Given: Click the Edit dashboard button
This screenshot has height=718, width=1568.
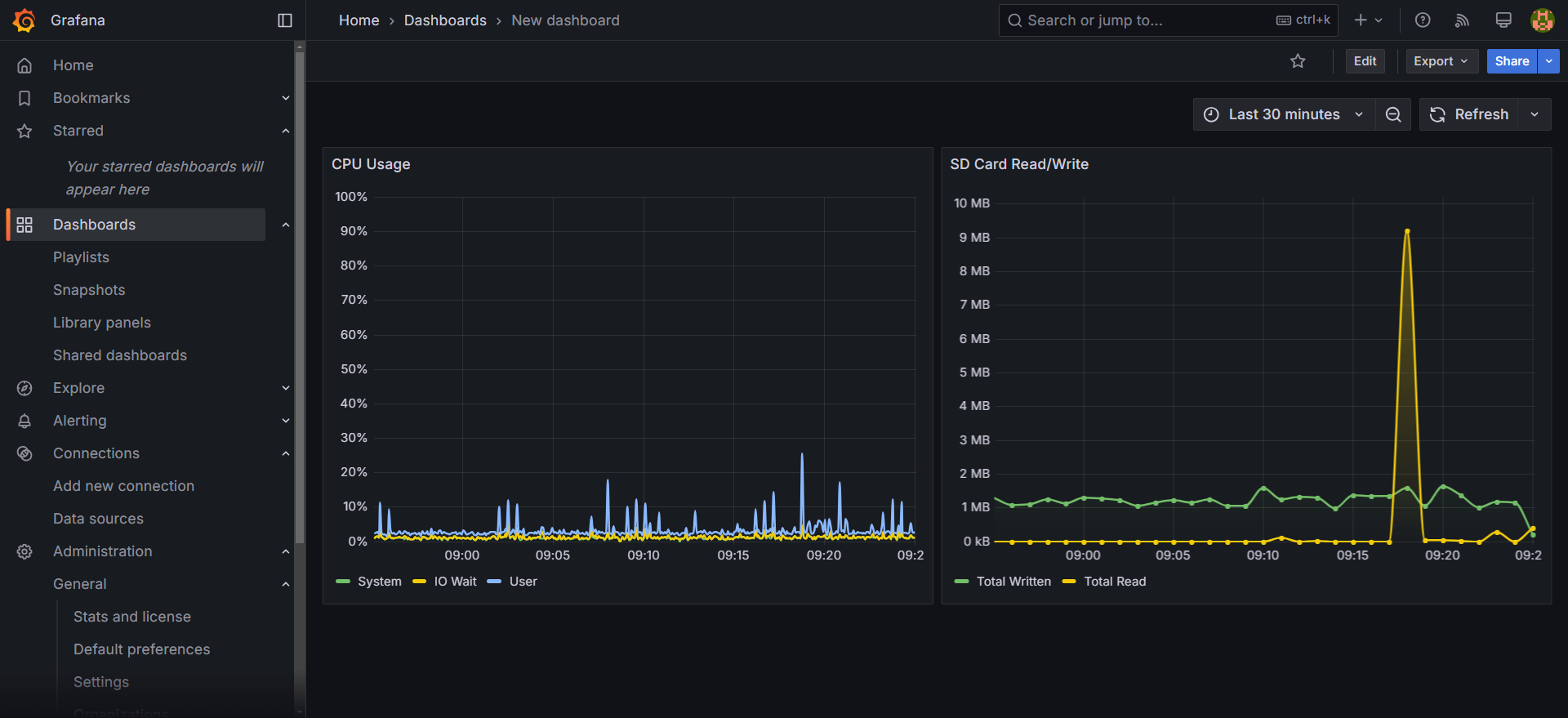Looking at the screenshot, I should point(1365,61).
